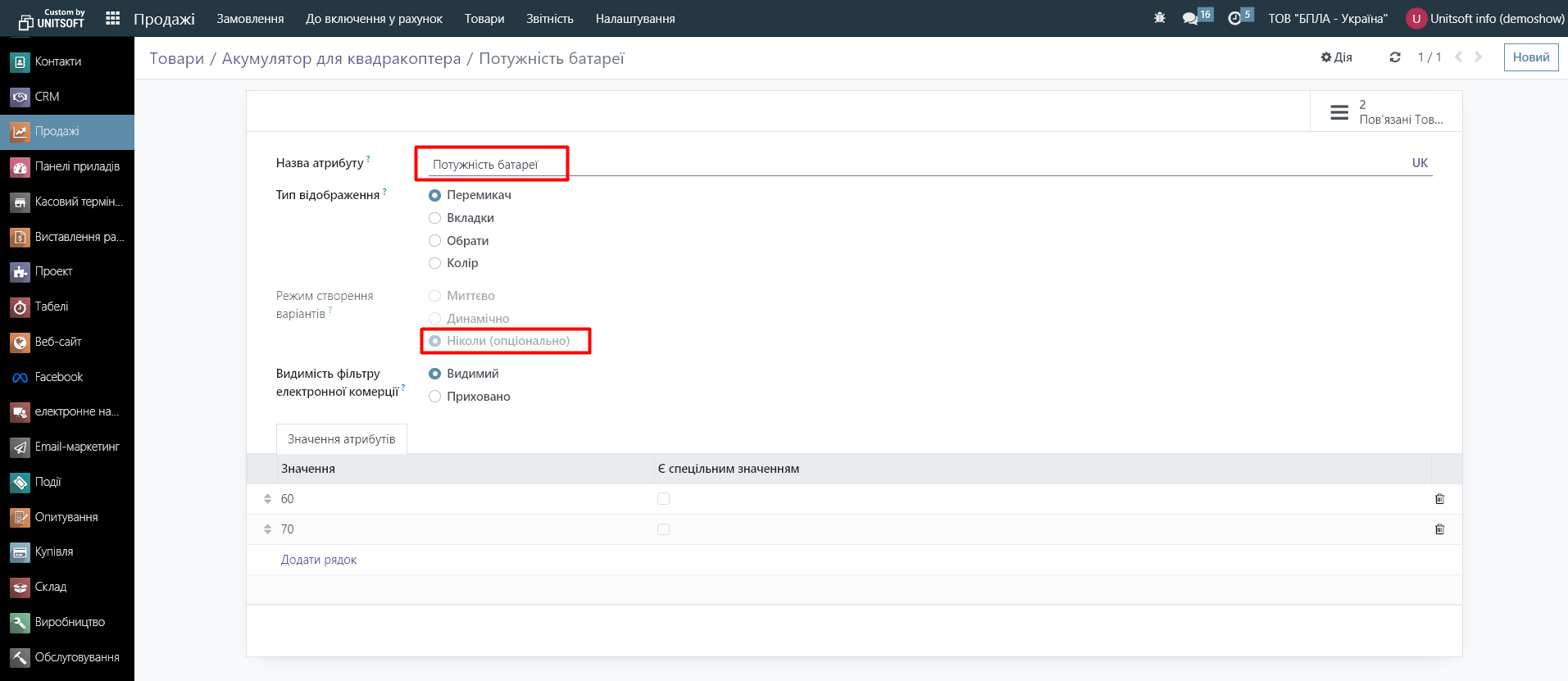Click the Новий button
Viewport: 1568px width, 681px height.
pyautogui.click(x=1530, y=57)
